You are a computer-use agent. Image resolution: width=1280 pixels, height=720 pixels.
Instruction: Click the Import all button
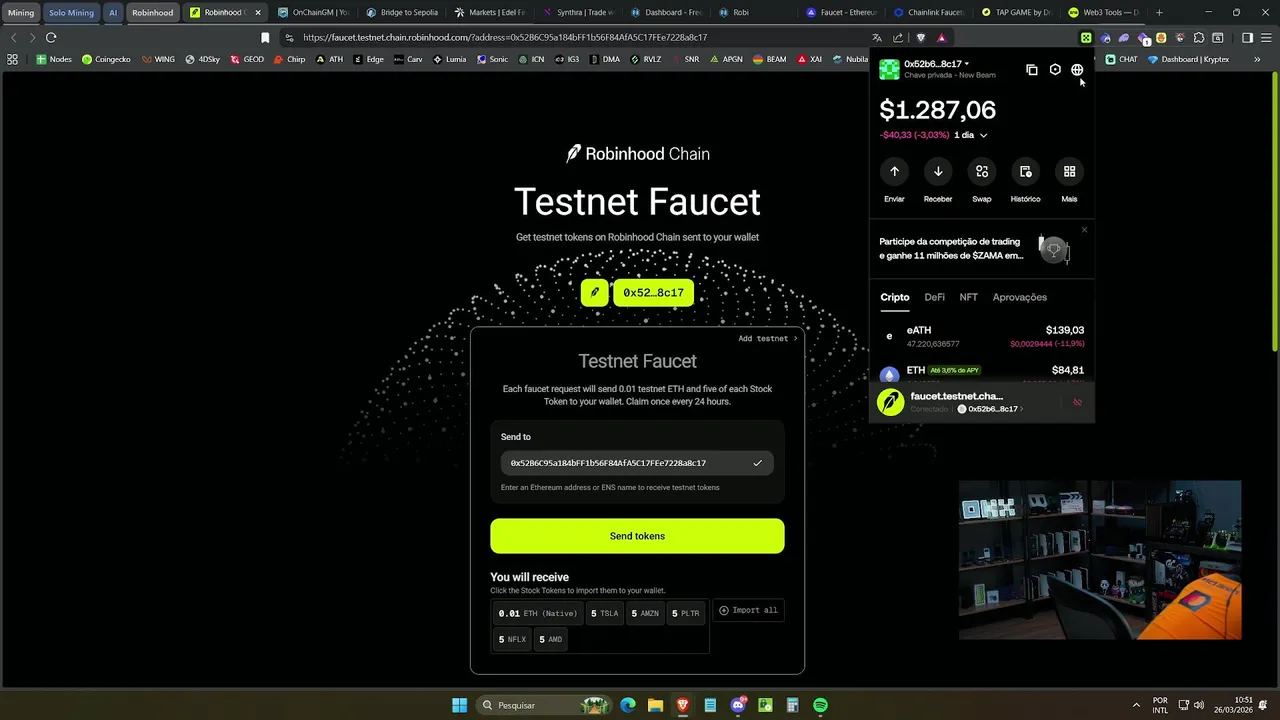pos(748,610)
